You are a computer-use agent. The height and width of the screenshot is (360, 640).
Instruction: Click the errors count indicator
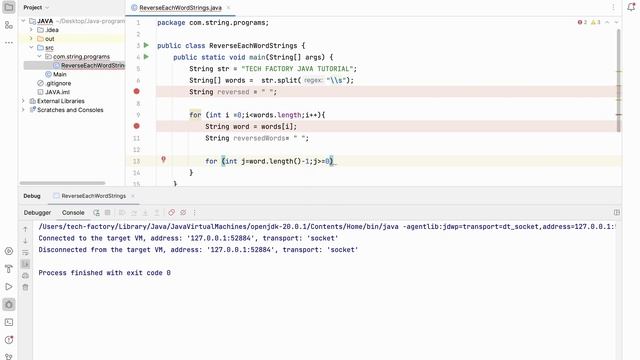(x=582, y=22)
